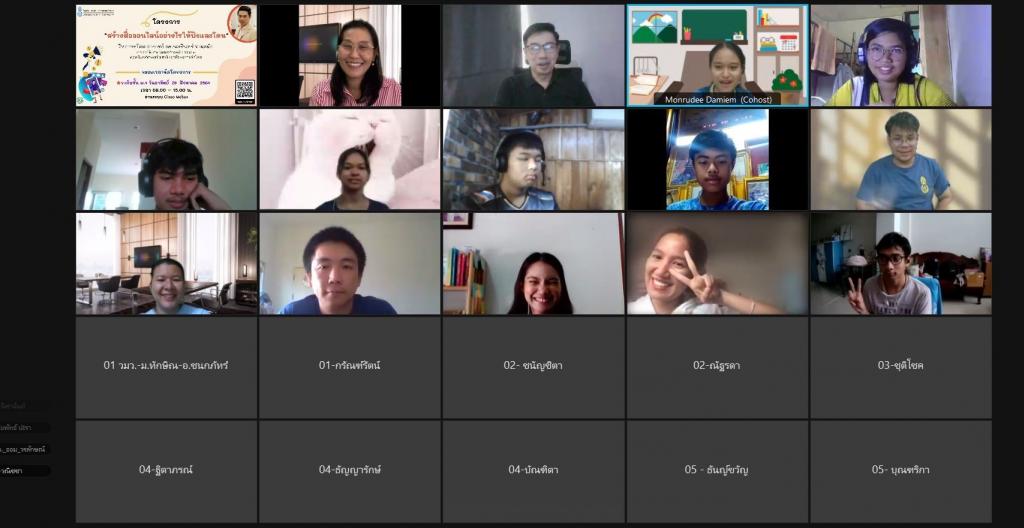Select the participant tile 02-ณัฐรดา

coord(717,366)
